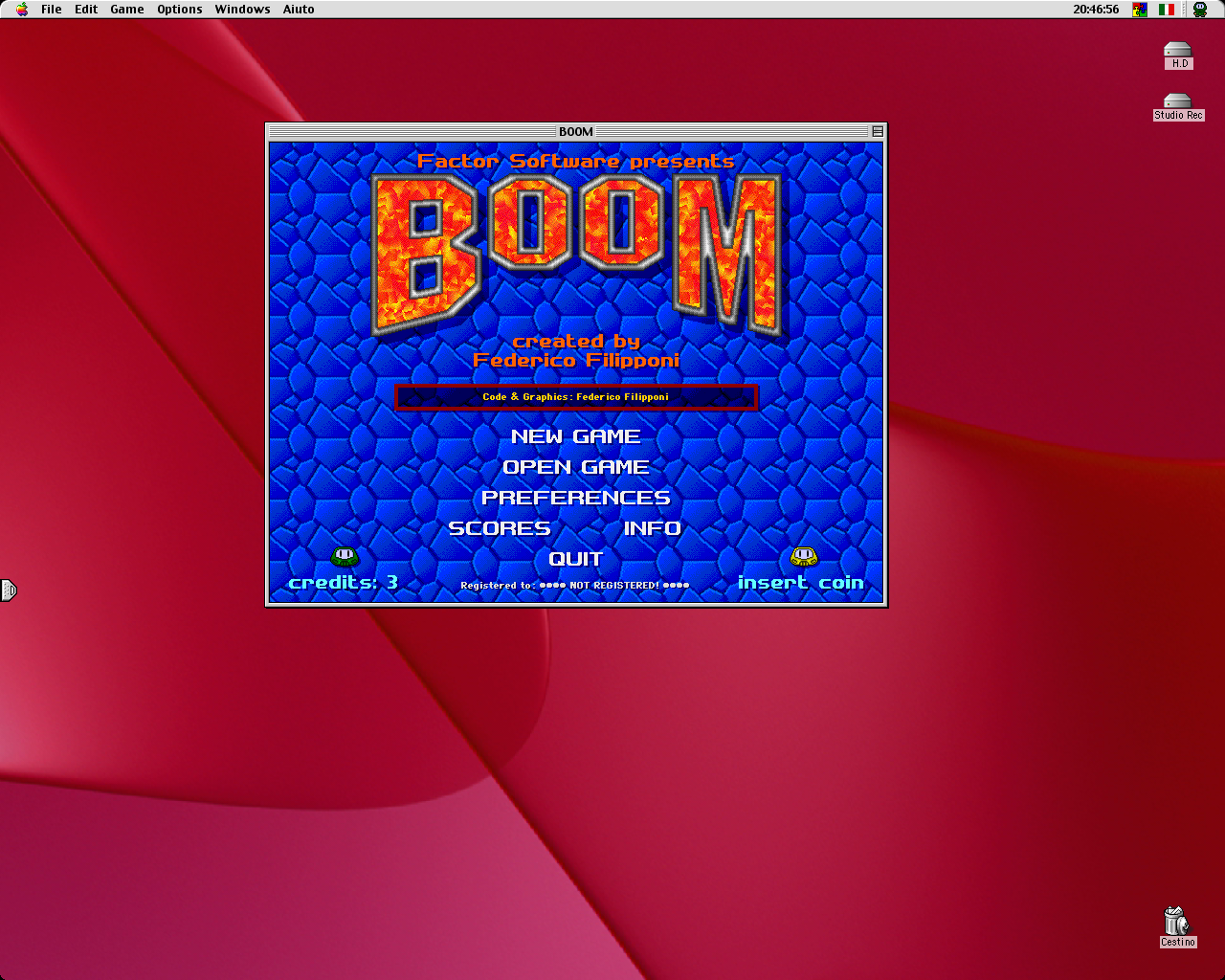Screen dimensions: 1225x980
Task: Open the Game menu
Action: pyautogui.click(x=127, y=9)
